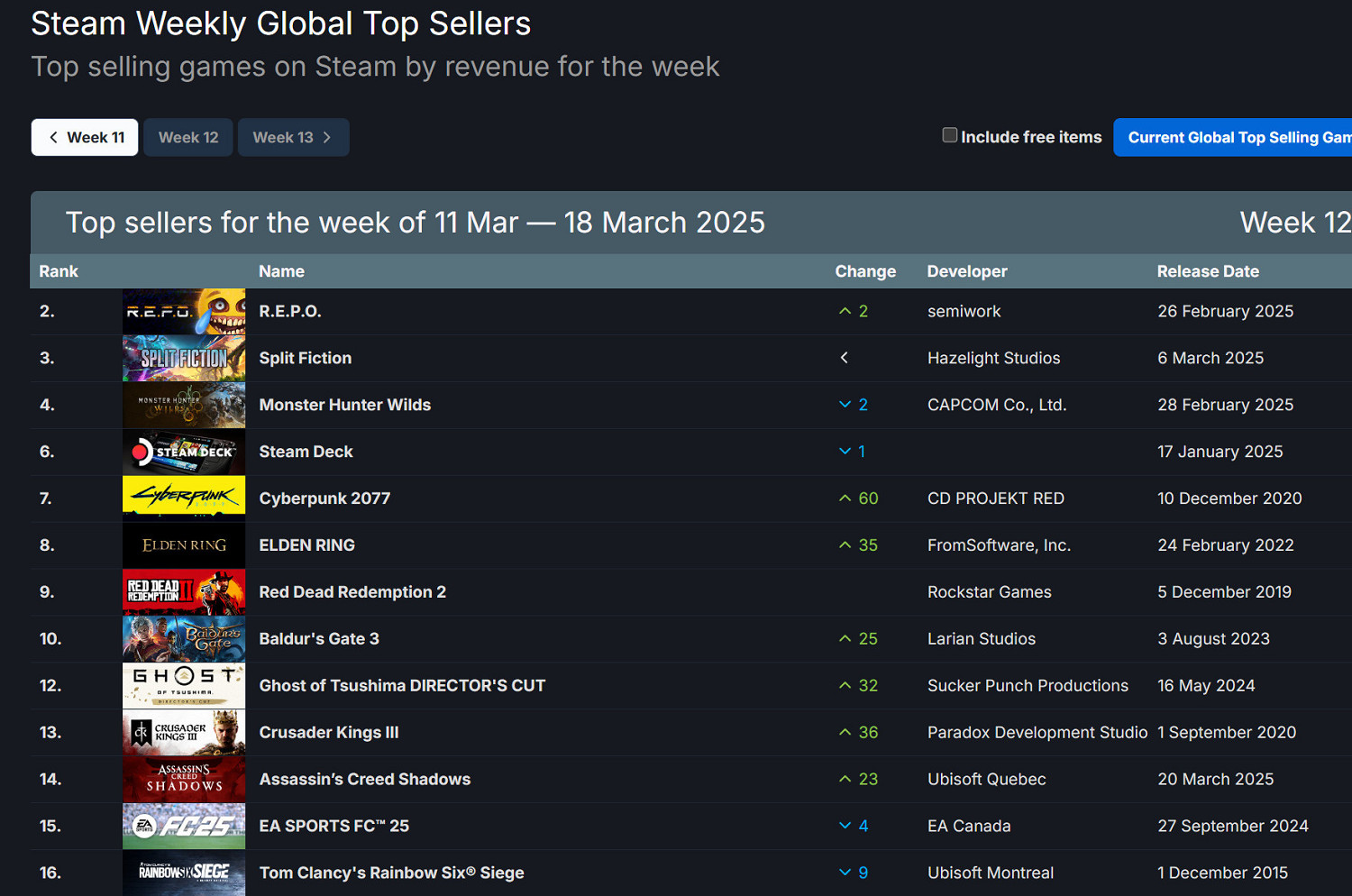Screen dimensions: 1352x896
Task: Enable the Include free items checkbox
Action: [949, 135]
